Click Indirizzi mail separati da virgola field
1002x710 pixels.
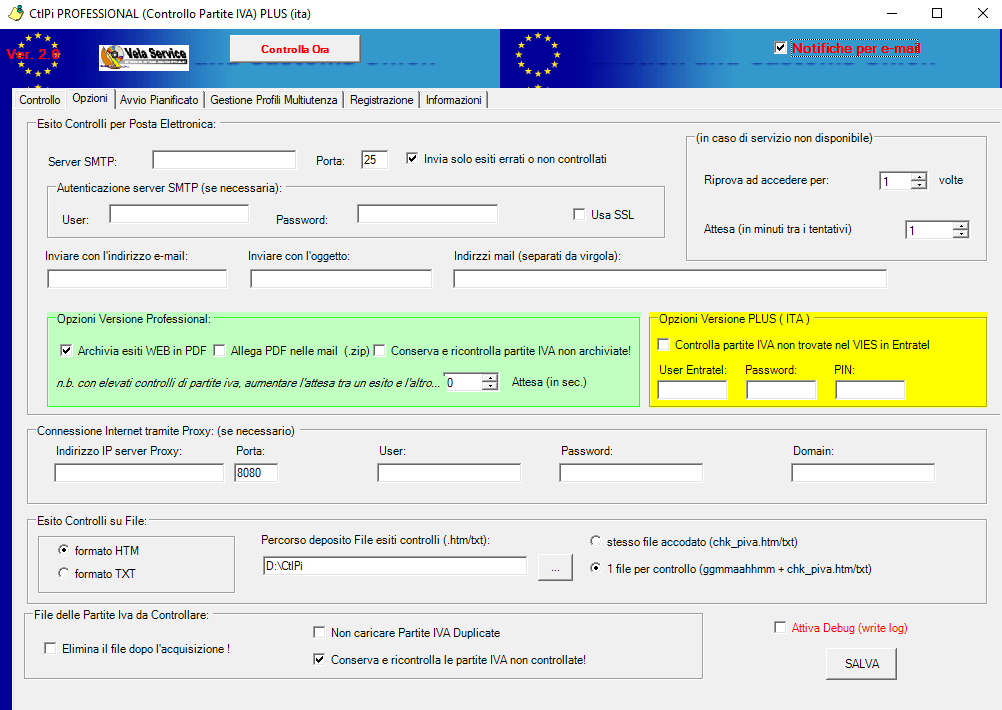[670, 279]
